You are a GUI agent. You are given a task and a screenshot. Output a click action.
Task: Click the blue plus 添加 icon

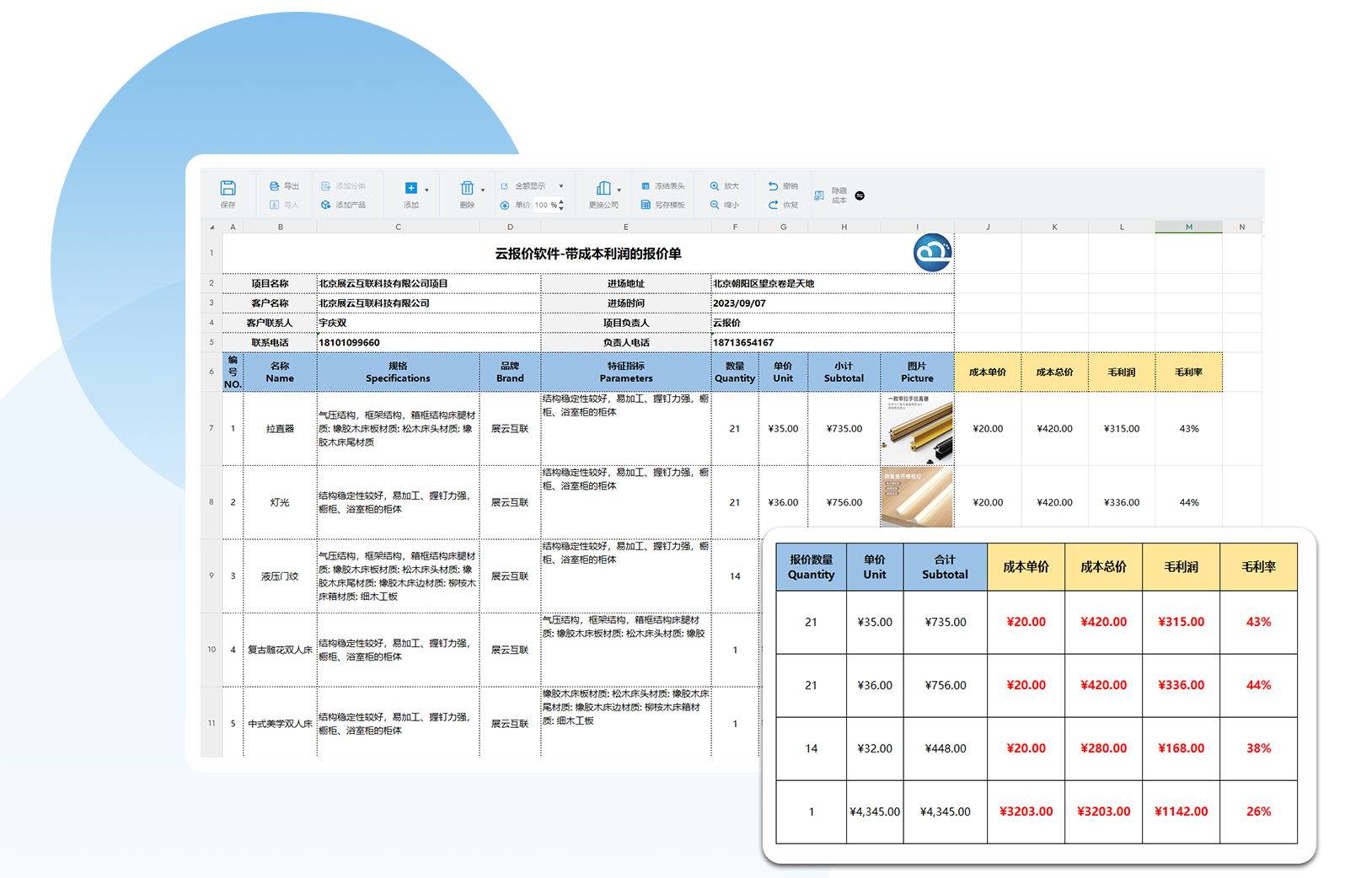411,188
